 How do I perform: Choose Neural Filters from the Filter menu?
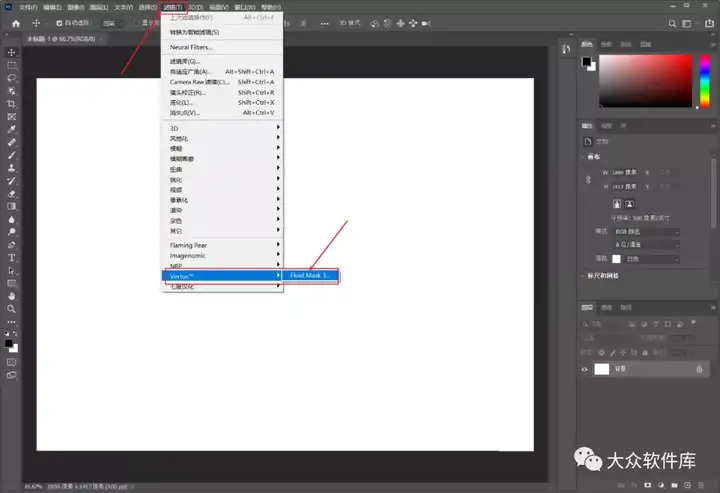point(222,47)
